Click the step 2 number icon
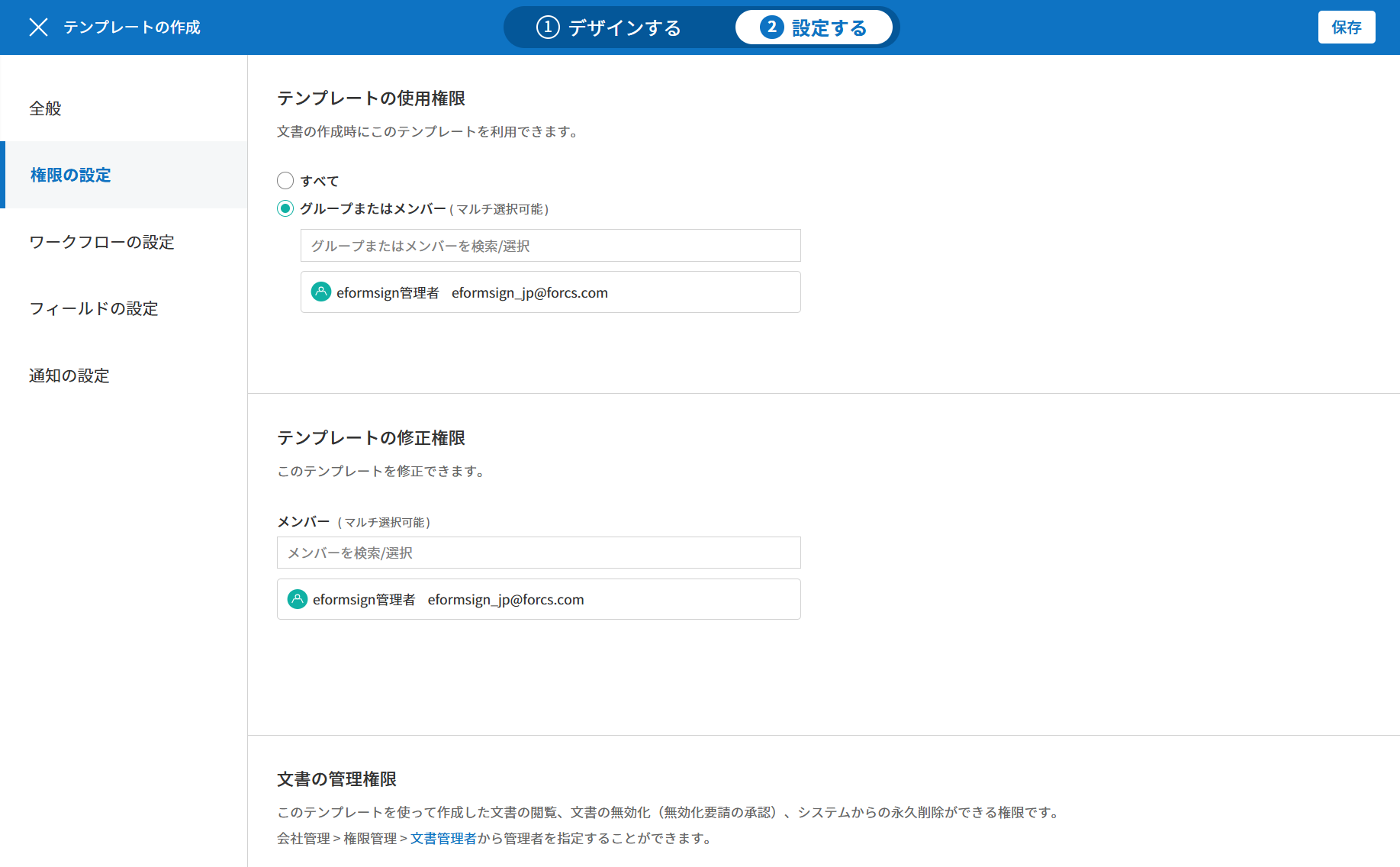Screen dimensions: 1400x867 tap(771, 27)
